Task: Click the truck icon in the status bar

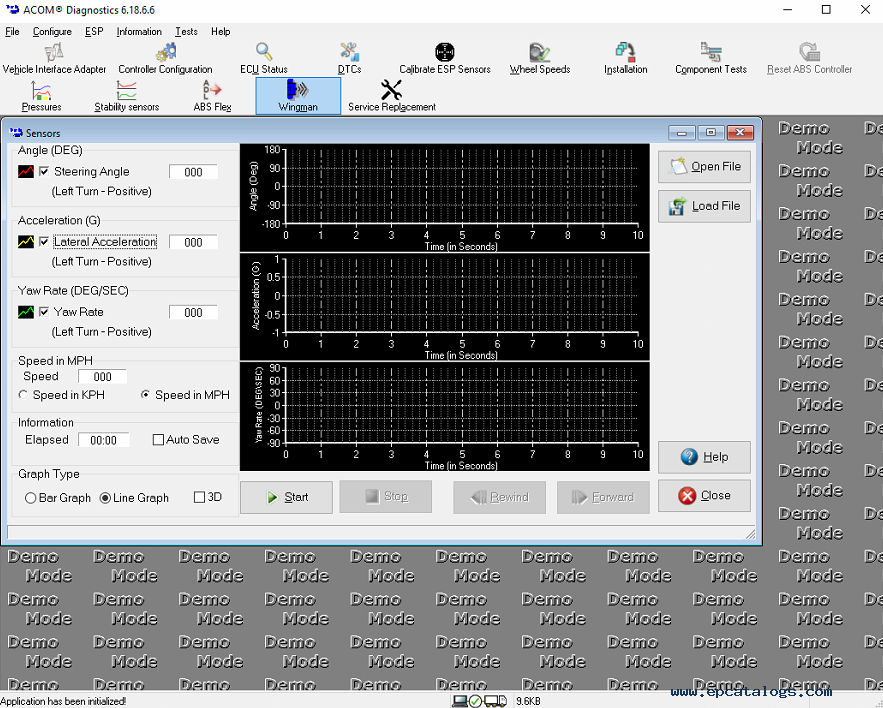Action: click(x=496, y=701)
